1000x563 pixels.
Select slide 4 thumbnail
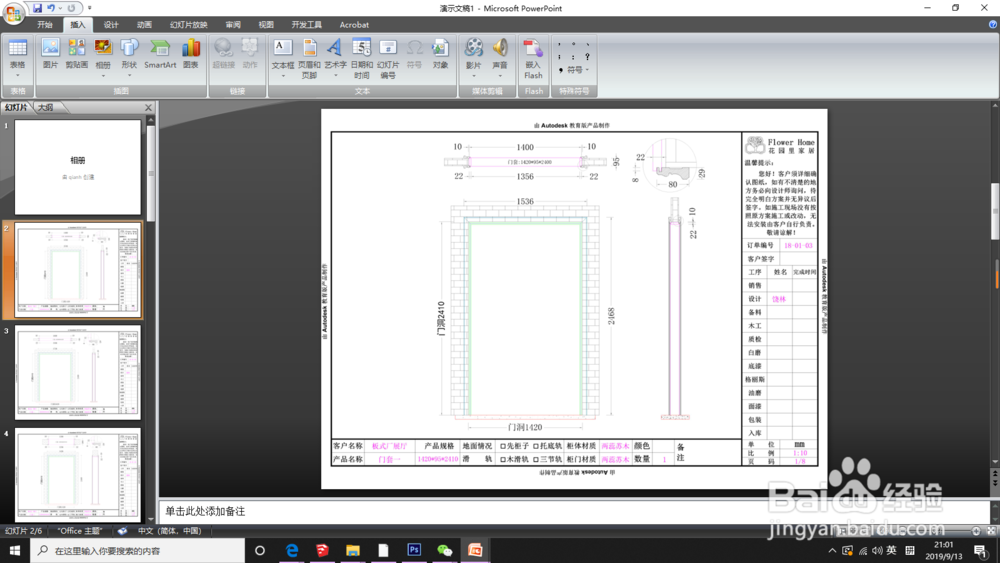[x=78, y=475]
